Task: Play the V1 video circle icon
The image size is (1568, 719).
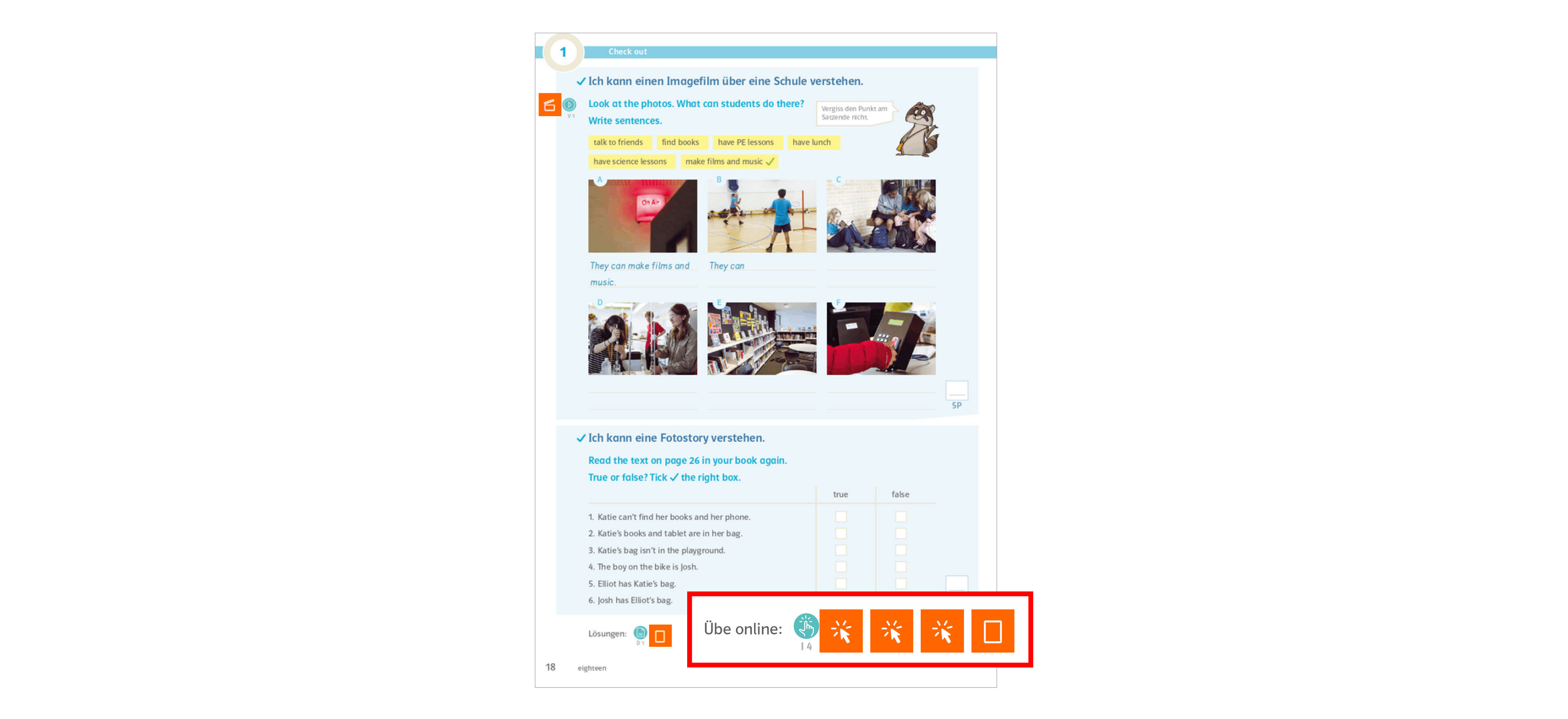Action: click(569, 105)
